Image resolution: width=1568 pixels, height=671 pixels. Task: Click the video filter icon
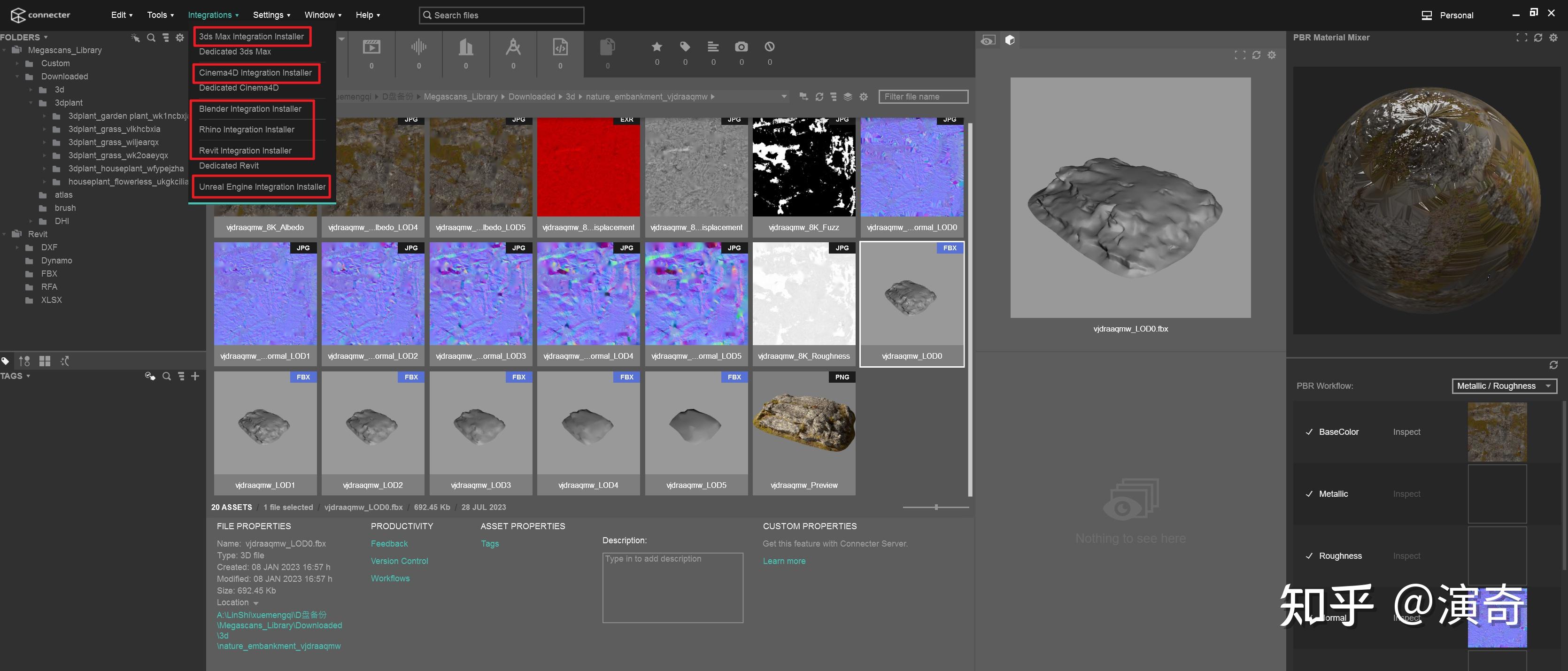[x=371, y=47]
